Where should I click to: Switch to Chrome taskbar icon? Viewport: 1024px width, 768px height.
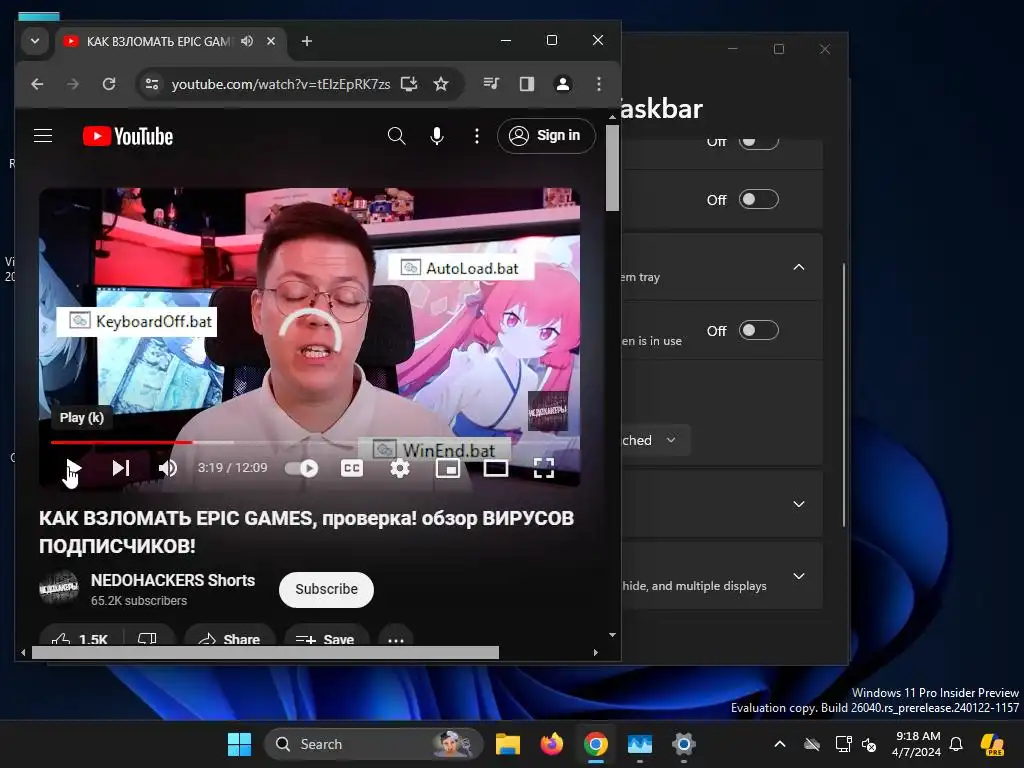click(596, 744)
